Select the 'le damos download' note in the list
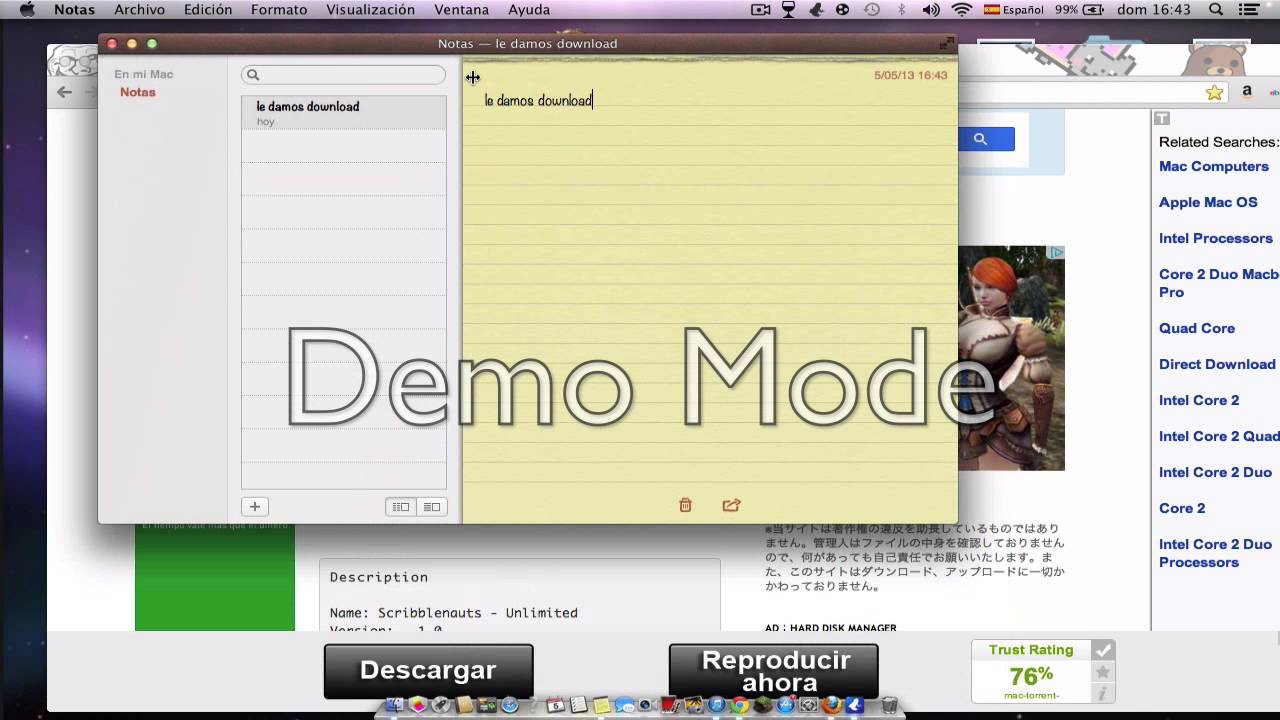The height and width of the screenshot is (720, 1280). (x=344, y=112)
